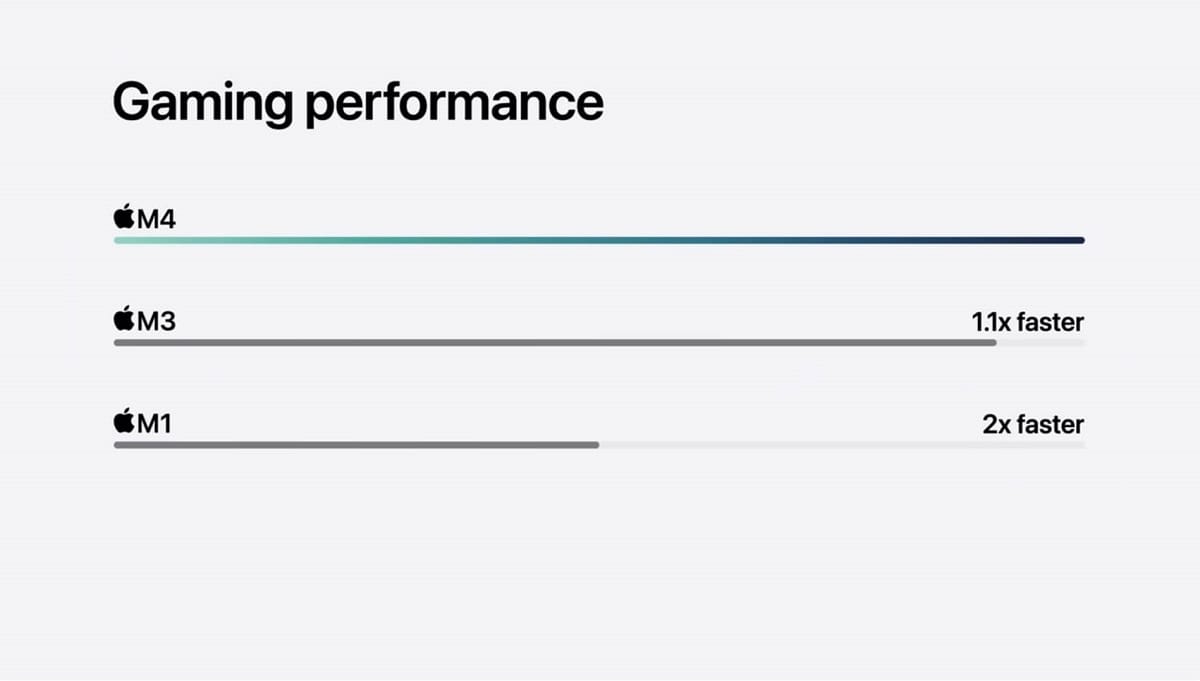
Task: Click the right end of the M1 filled bar
Action: pyautogui.click(x=594, y=445)
